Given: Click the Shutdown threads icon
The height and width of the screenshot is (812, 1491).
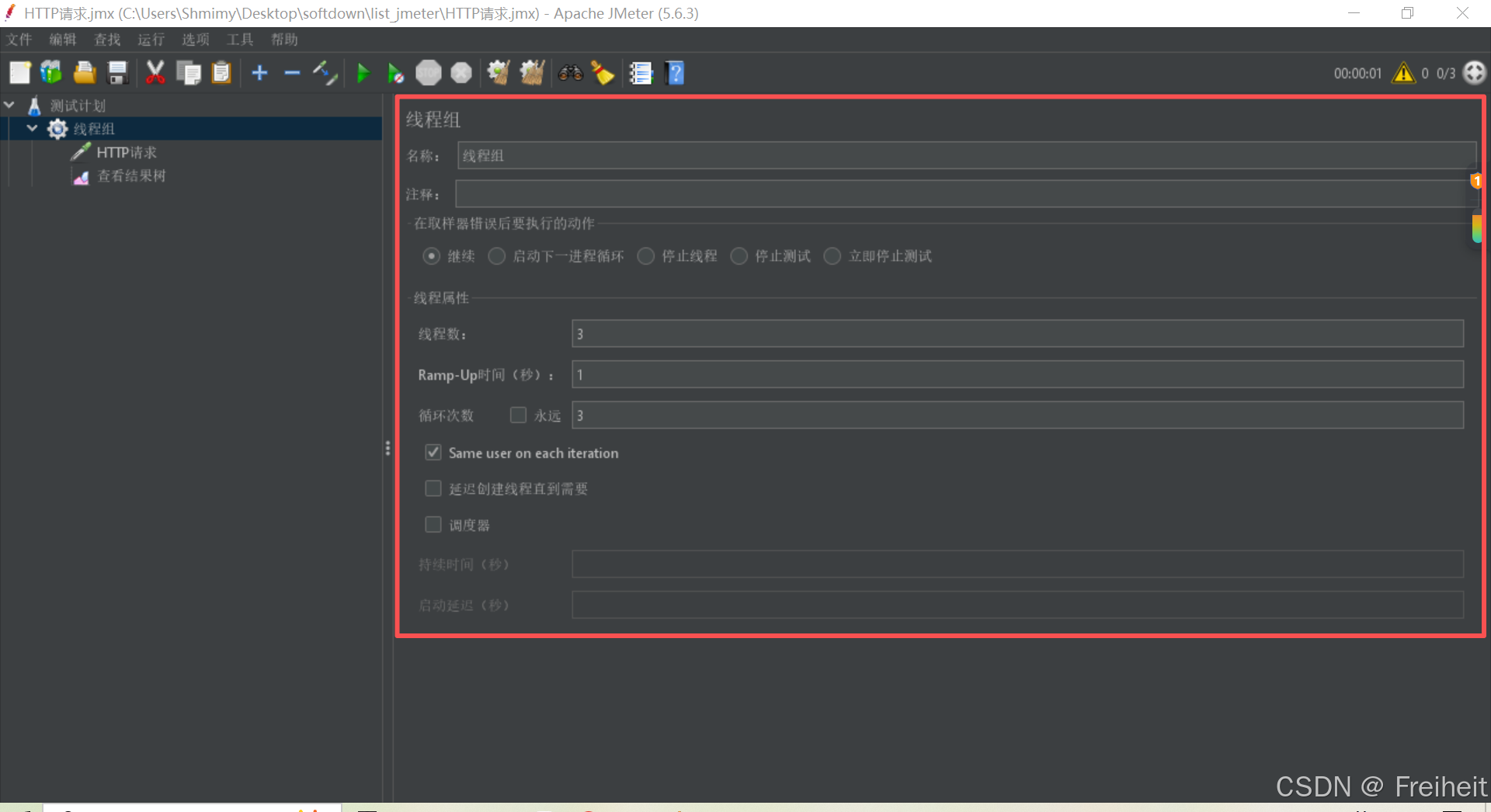Looking at the screenshot, I should pos(461,73).
